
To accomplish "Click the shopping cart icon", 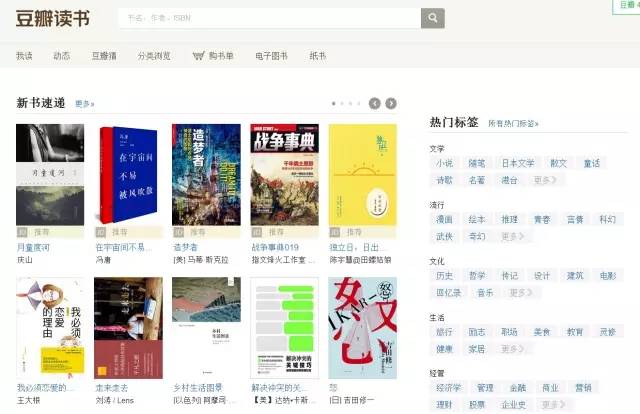I will click(x=198, y=56).
